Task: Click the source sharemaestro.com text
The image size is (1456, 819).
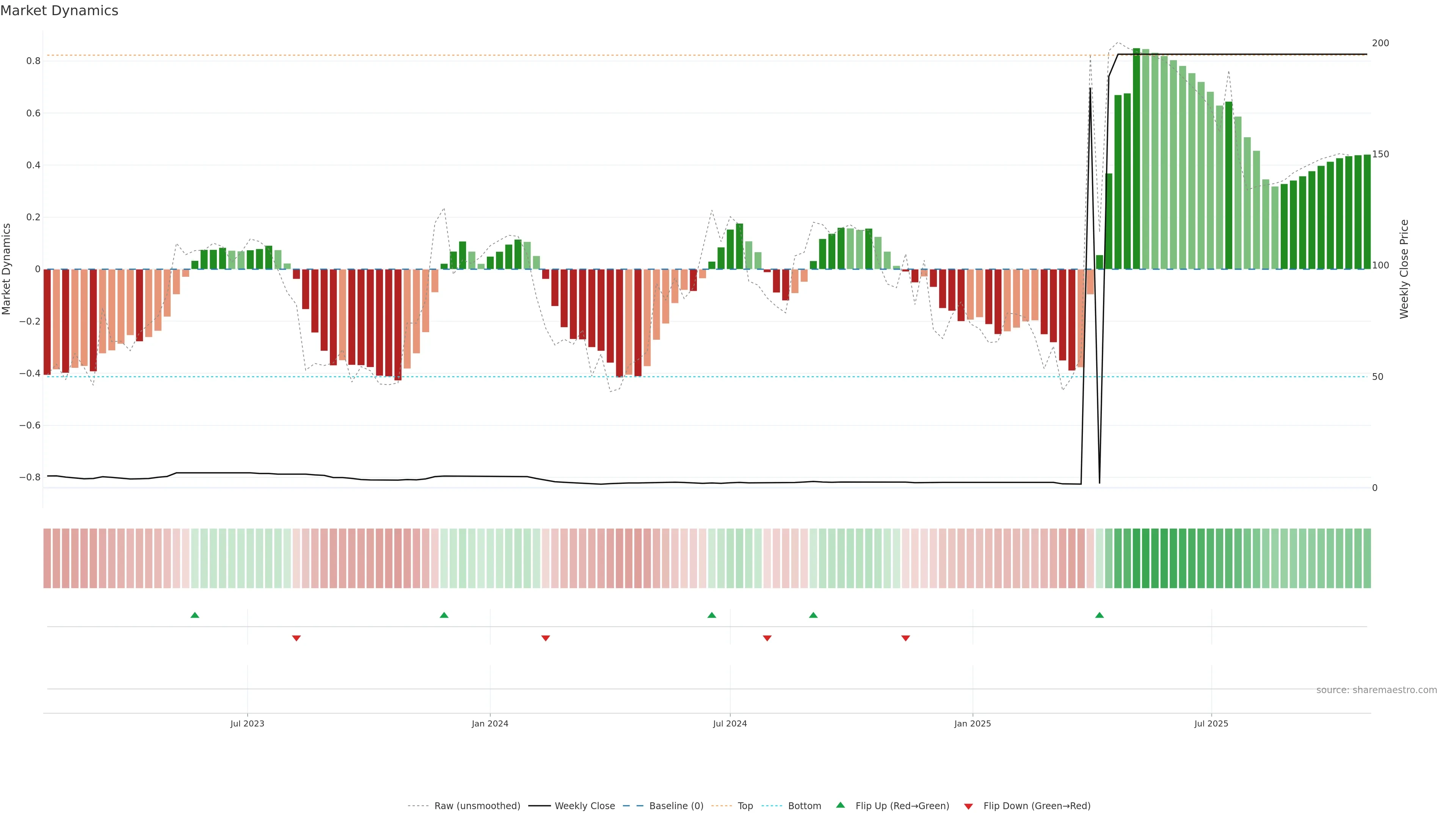Action: 1376,690
